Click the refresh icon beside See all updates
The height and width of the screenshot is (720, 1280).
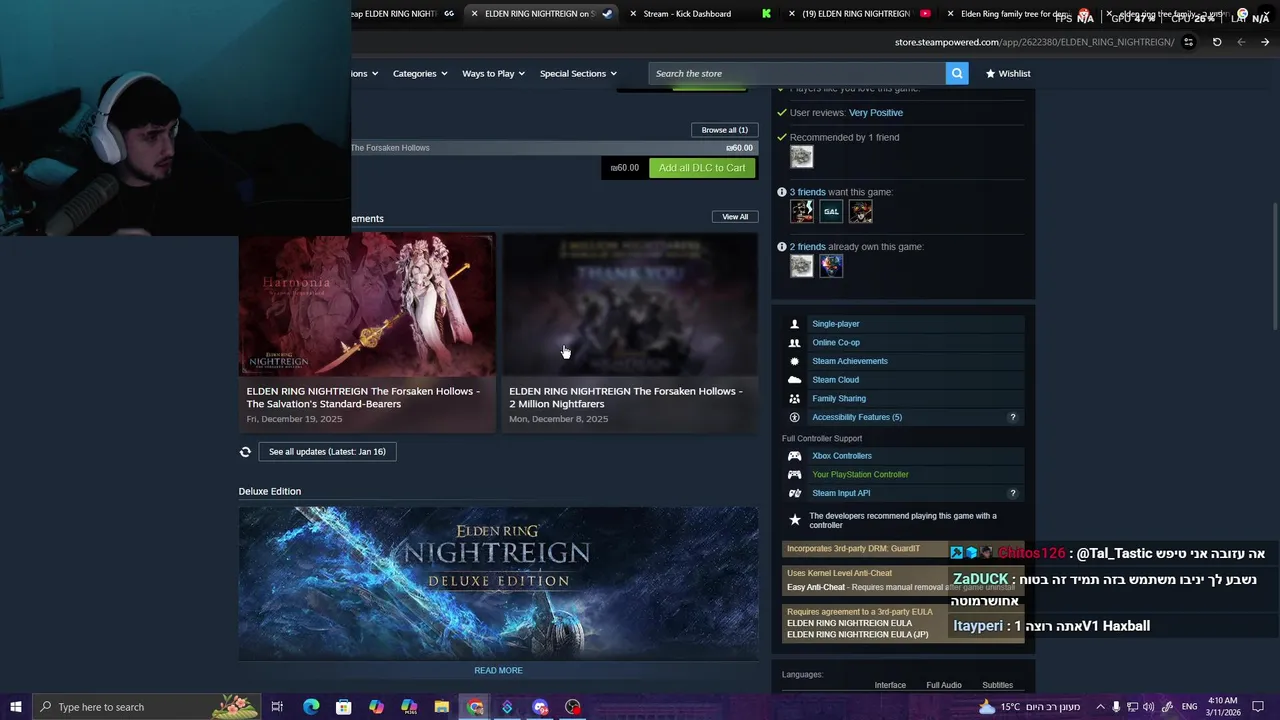pos(245,452)
